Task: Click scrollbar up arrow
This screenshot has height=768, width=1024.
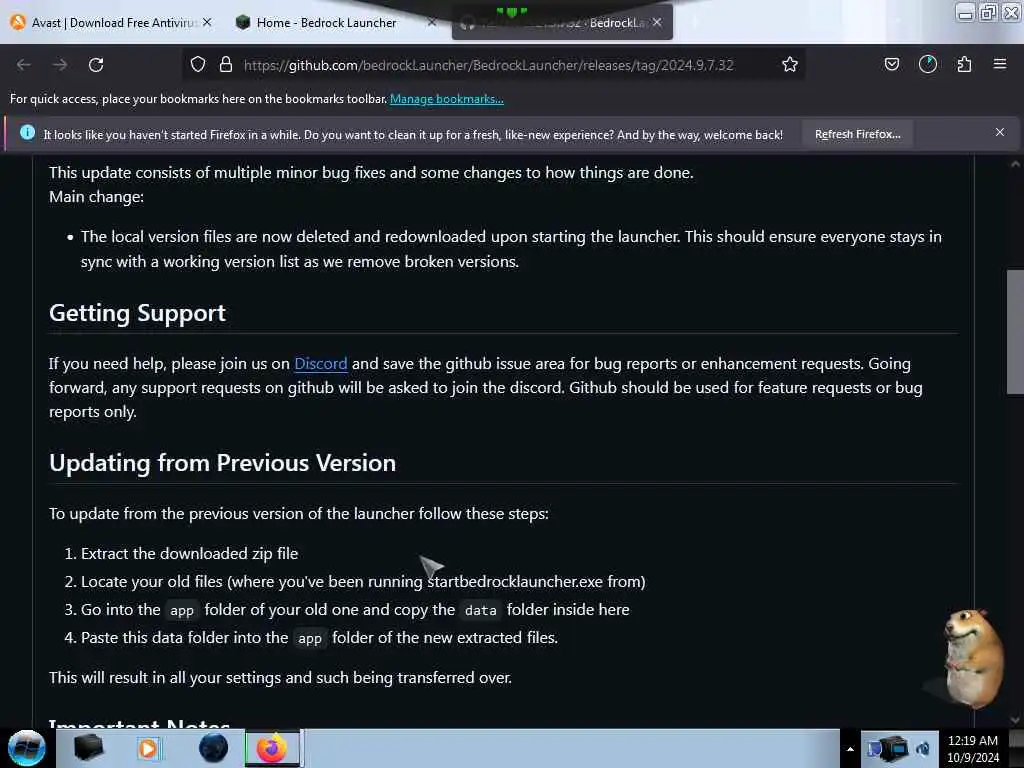Action: pos(1015,164)
